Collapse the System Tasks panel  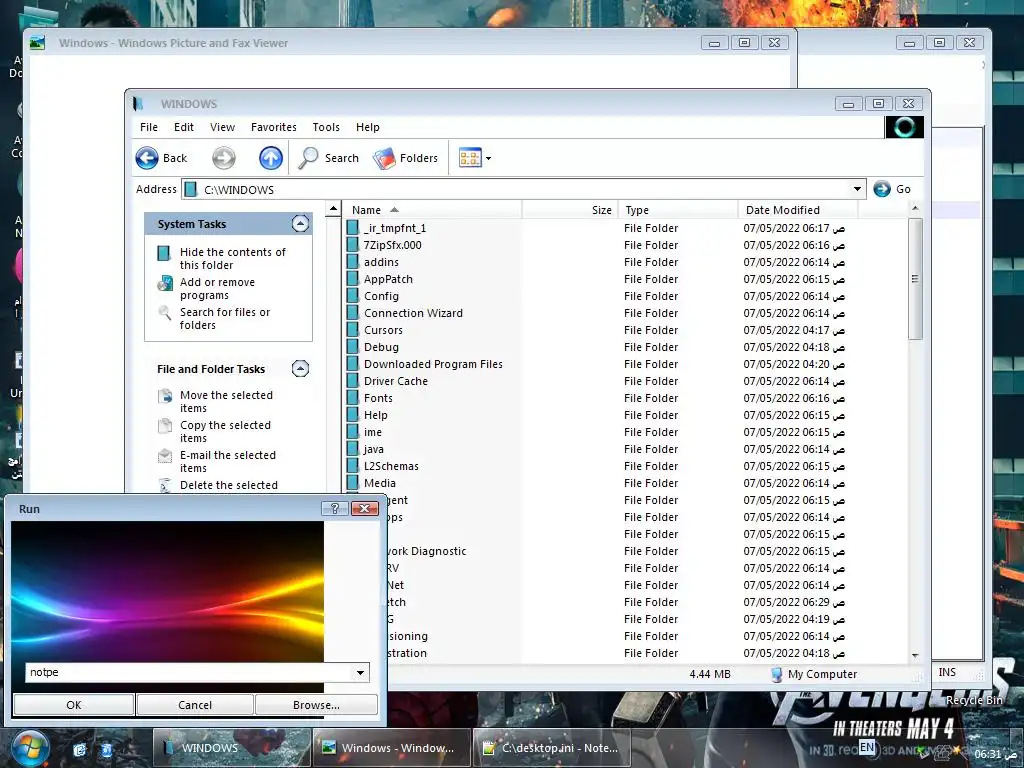pos(300,224)
